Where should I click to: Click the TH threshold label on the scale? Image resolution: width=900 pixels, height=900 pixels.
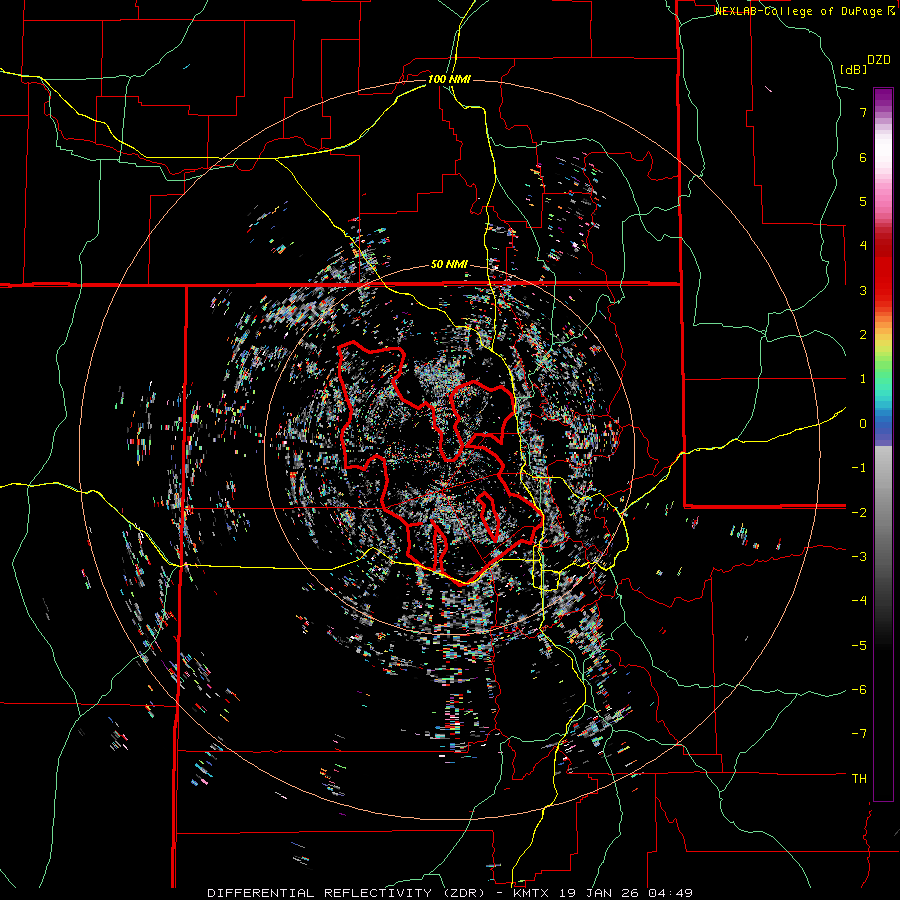(859, 779)
